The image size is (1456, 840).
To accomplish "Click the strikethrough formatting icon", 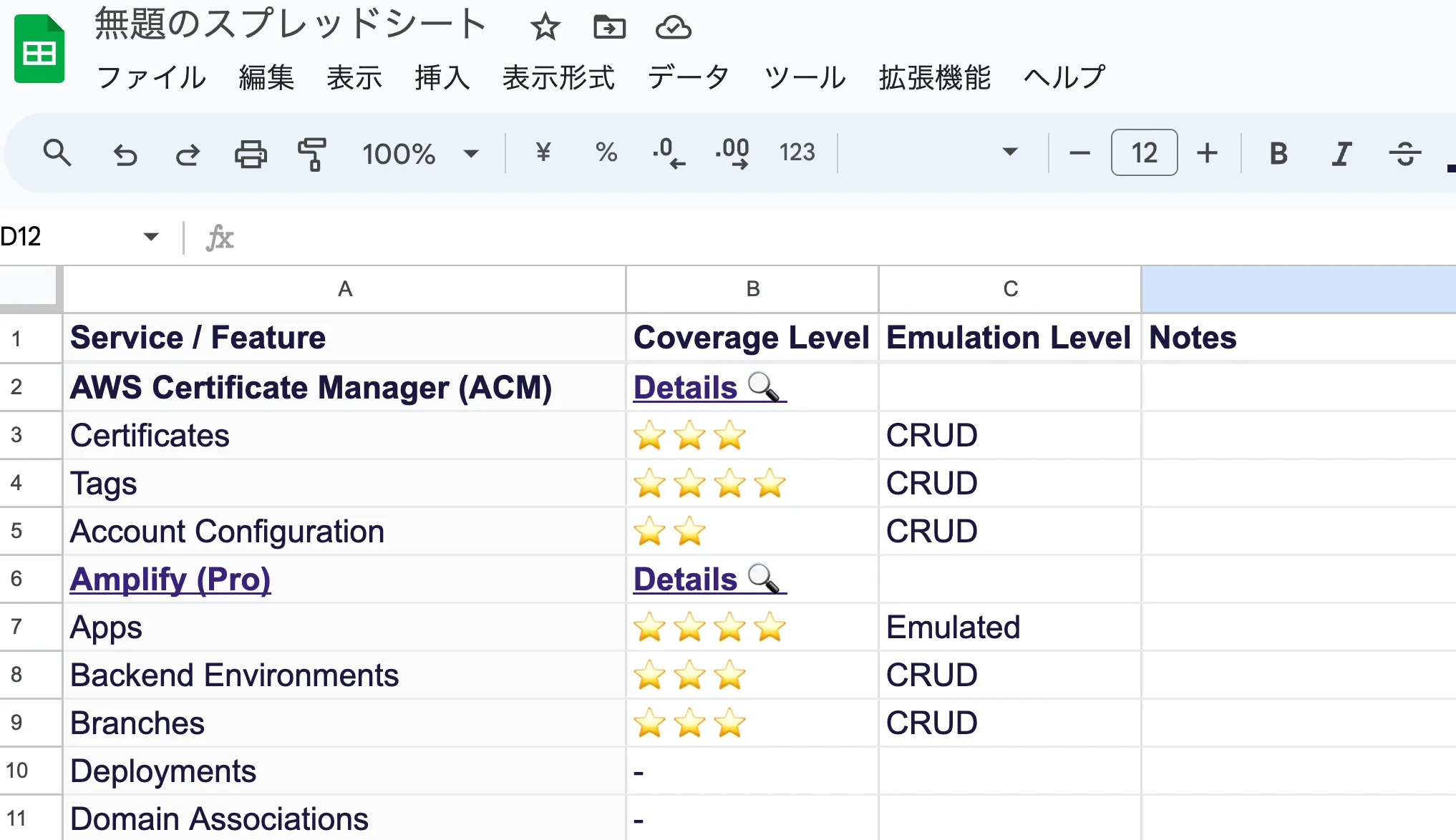I will pos(1405,153).
